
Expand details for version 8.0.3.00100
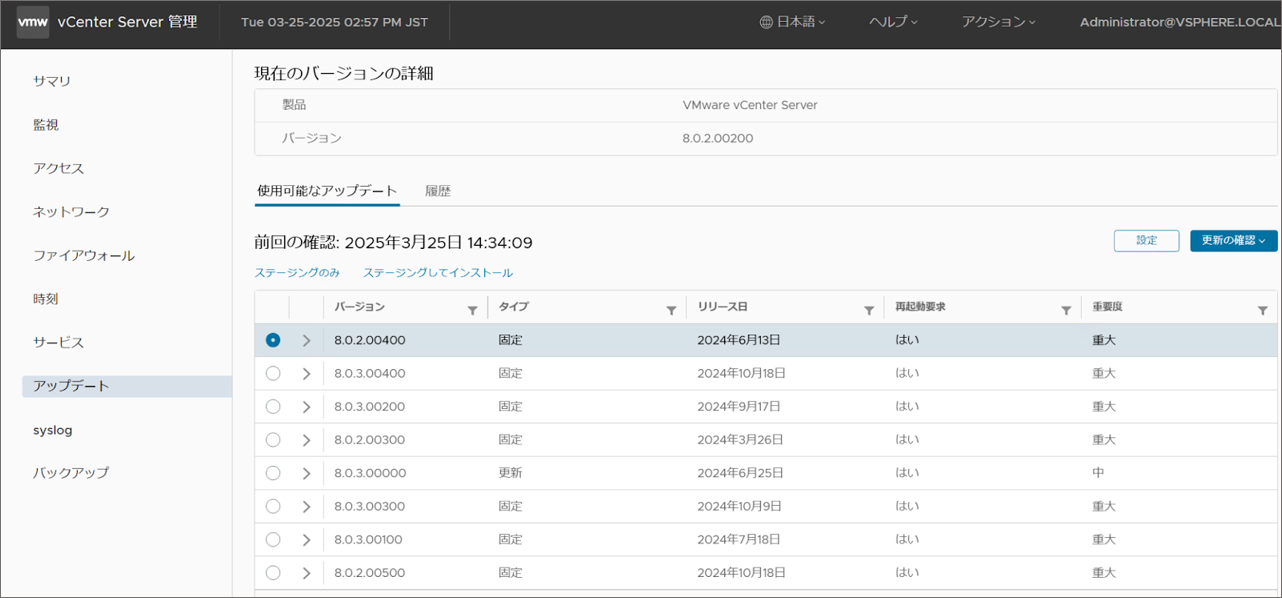pyautogui.click(x=306, y=539)
